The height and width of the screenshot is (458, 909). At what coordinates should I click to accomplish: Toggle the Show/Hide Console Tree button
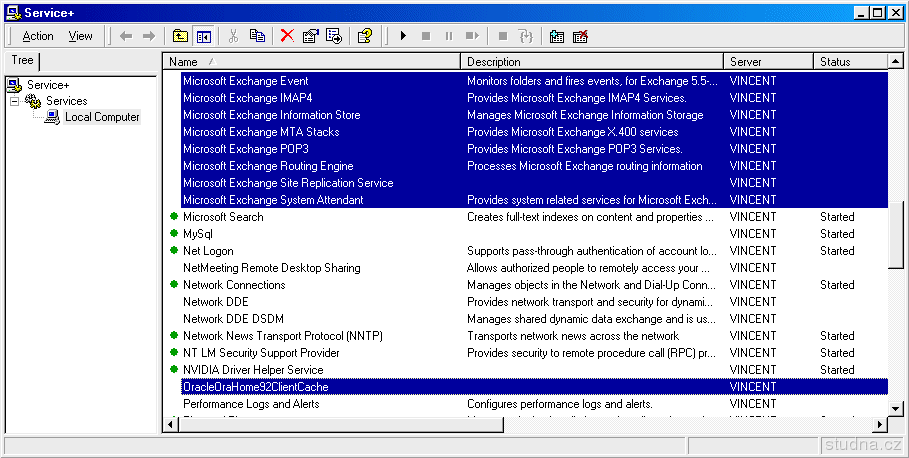pyautogui.click(x=204, y=36)
